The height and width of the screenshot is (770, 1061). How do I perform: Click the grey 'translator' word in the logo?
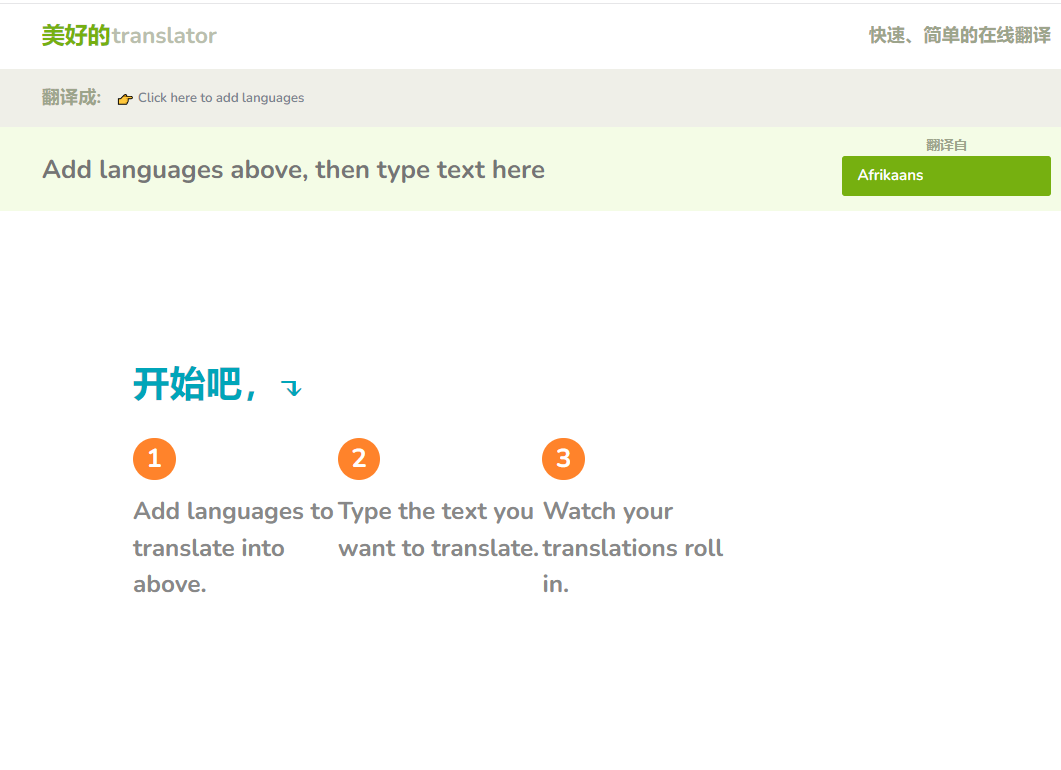(x=164, y=36)
